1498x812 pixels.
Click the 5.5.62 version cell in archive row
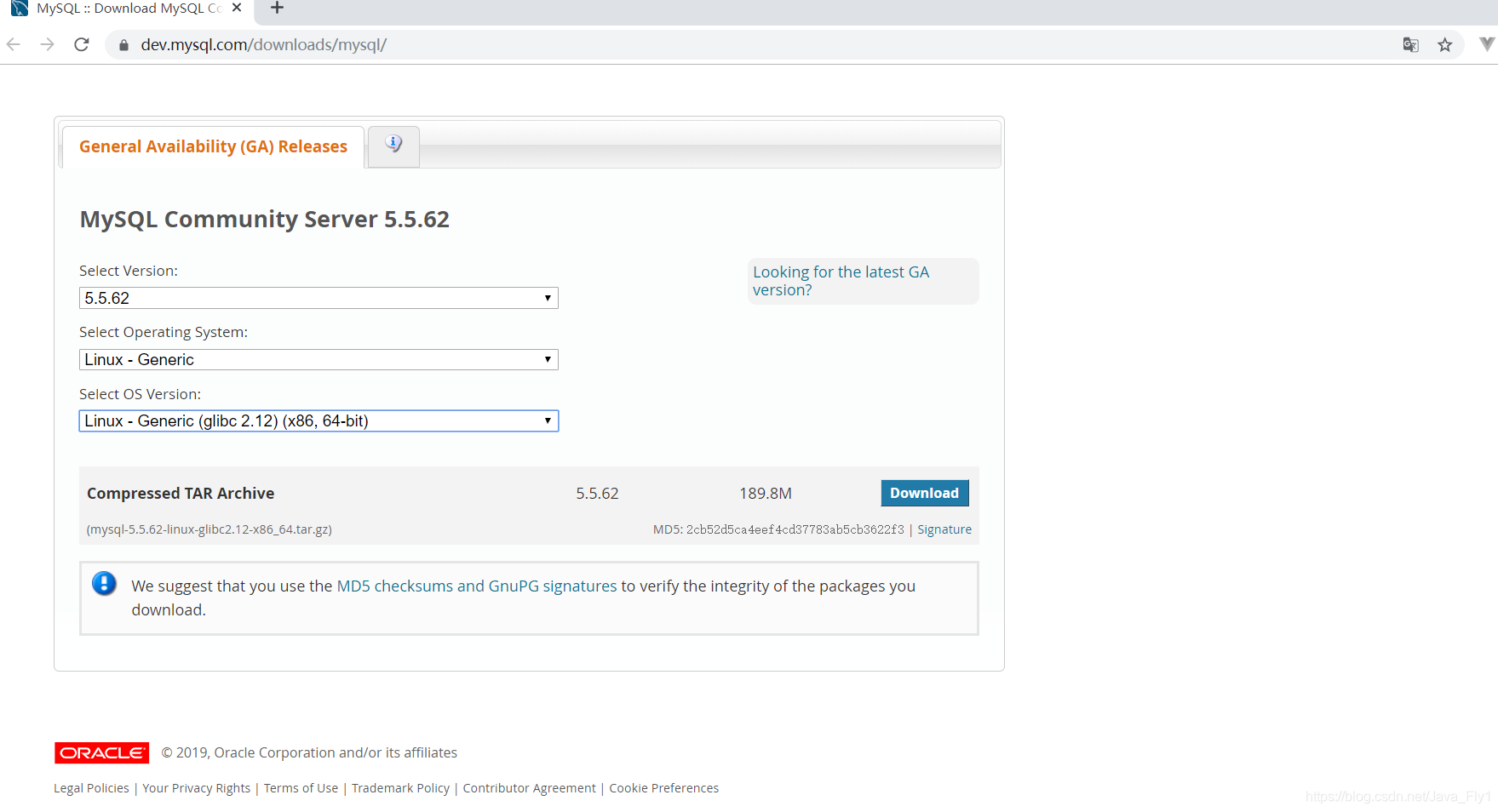597,494
